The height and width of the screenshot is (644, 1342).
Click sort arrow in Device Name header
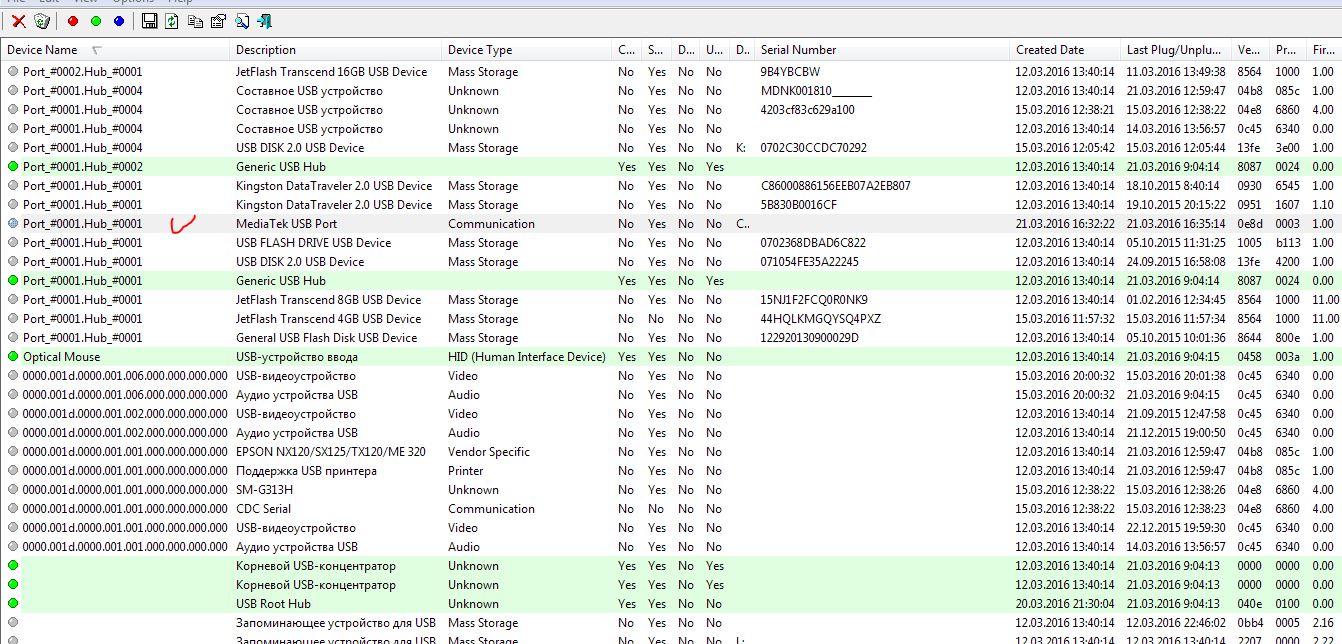(97, 50)
